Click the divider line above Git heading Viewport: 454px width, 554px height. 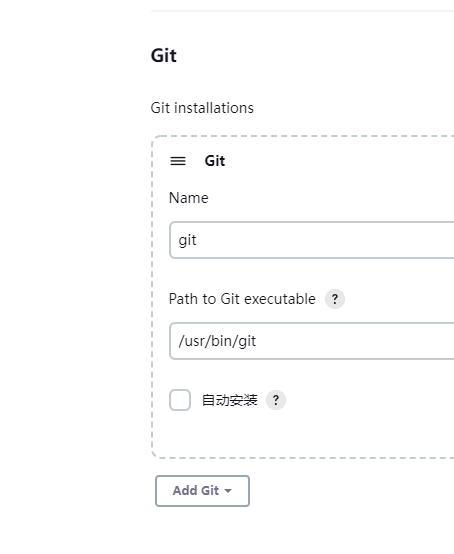[x=302, y=11]
